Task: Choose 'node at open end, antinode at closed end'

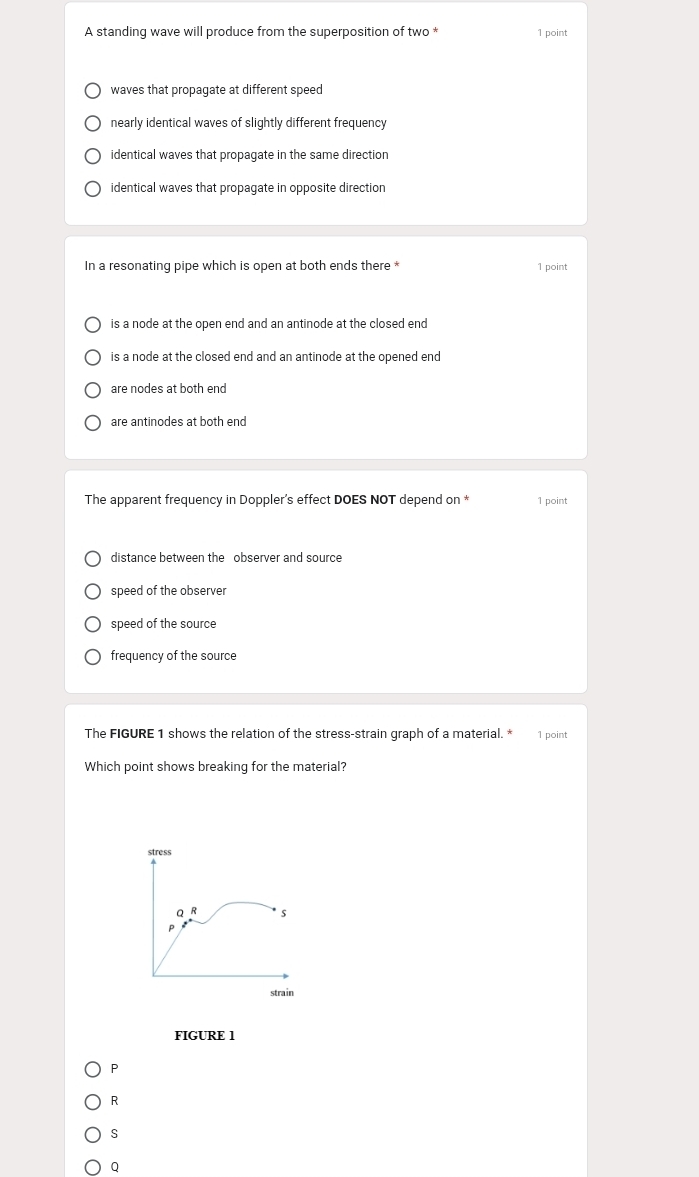Action: (93, 325)
